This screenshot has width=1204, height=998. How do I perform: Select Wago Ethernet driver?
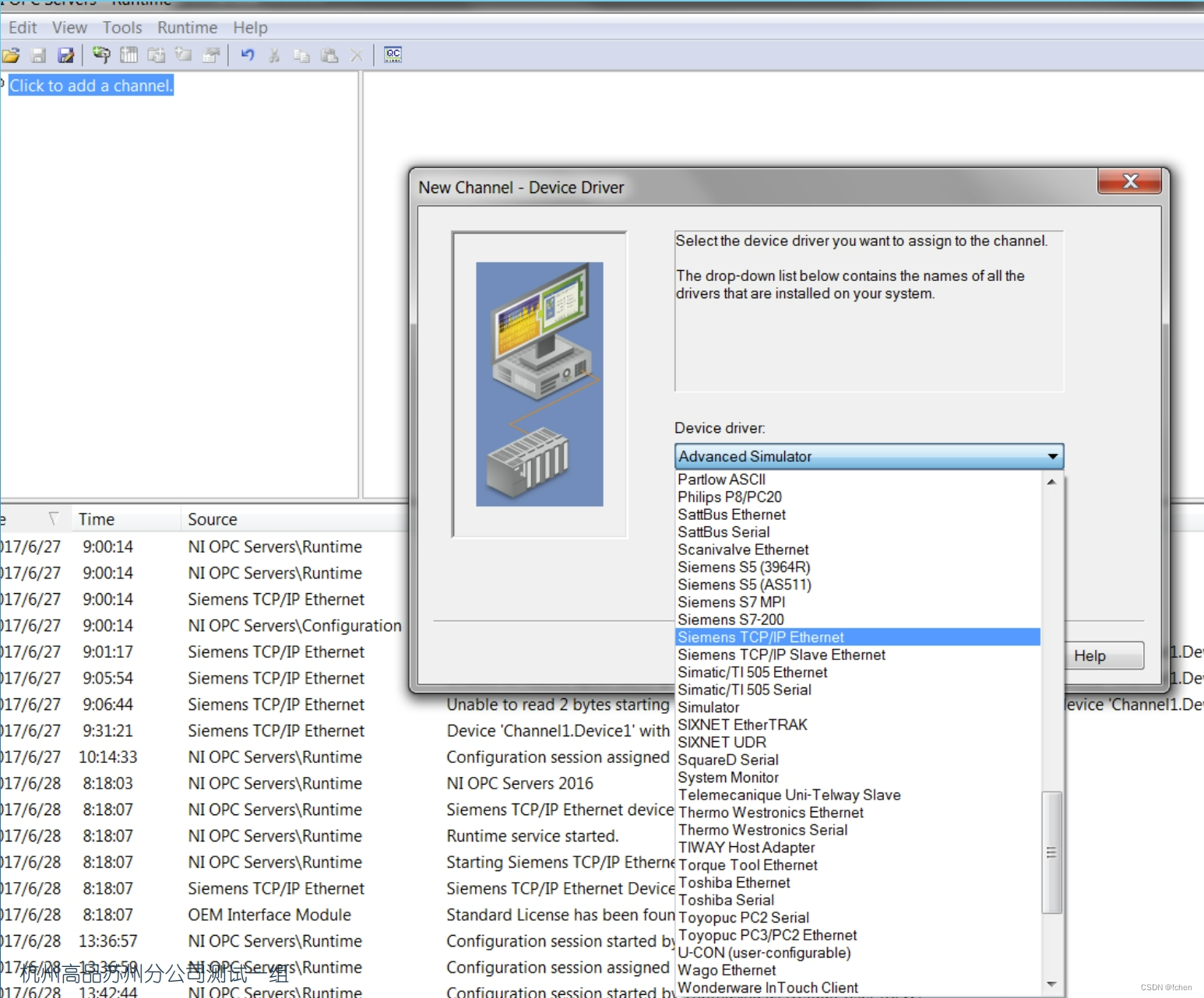[857, 970]
